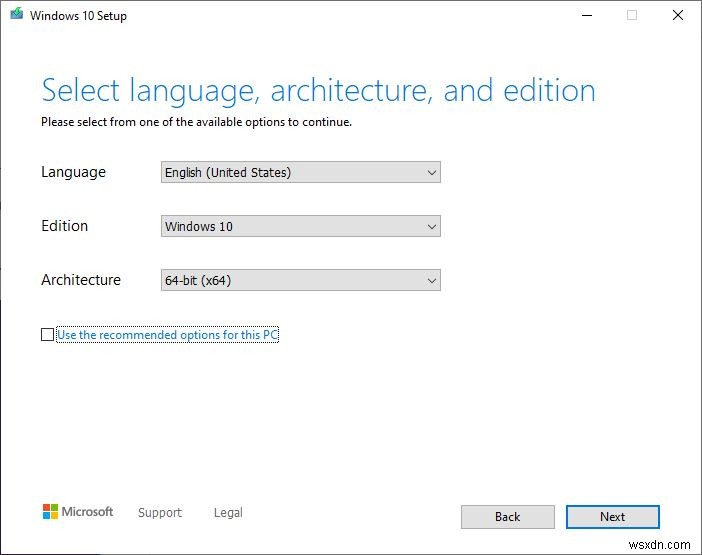Click the "Language" field label
The height and width of the screenshot is (555, 702).
73,172
